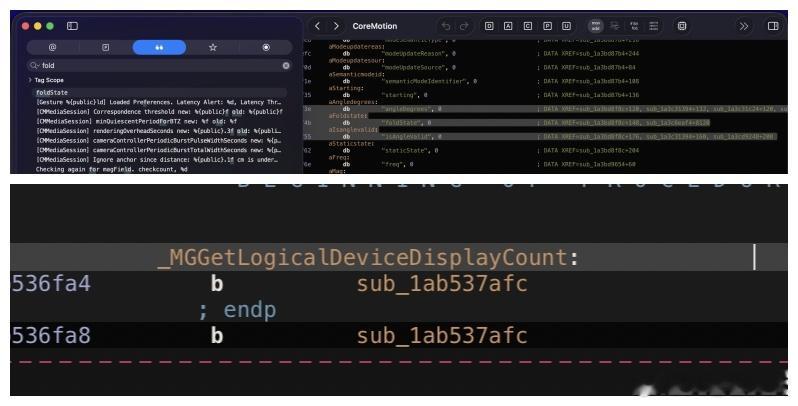Open the magnifier search options dropdown
This screenshot has width=798, height=406.
35,65
